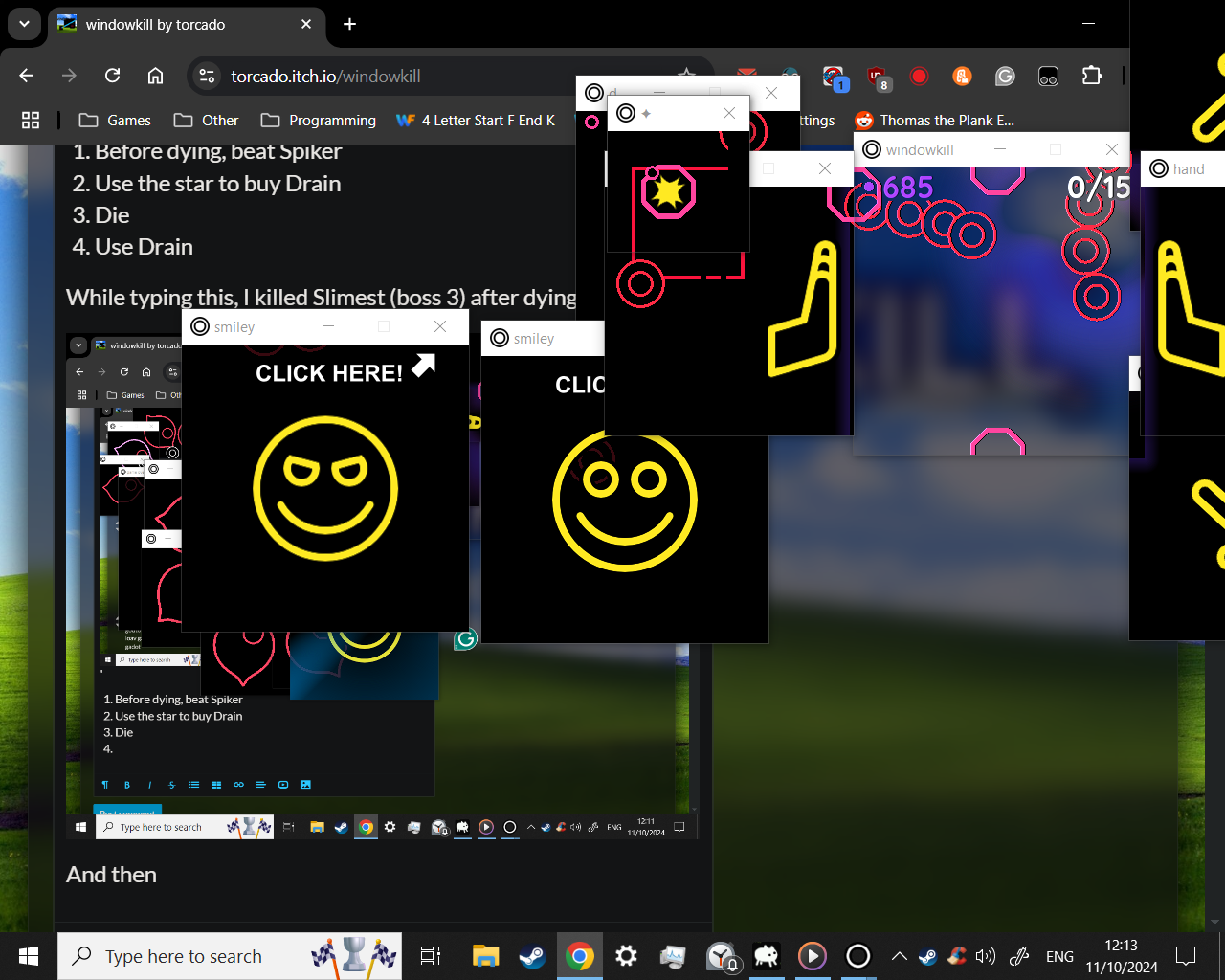Click the 0/15 counter in the windowkill window

(1098, 188)
